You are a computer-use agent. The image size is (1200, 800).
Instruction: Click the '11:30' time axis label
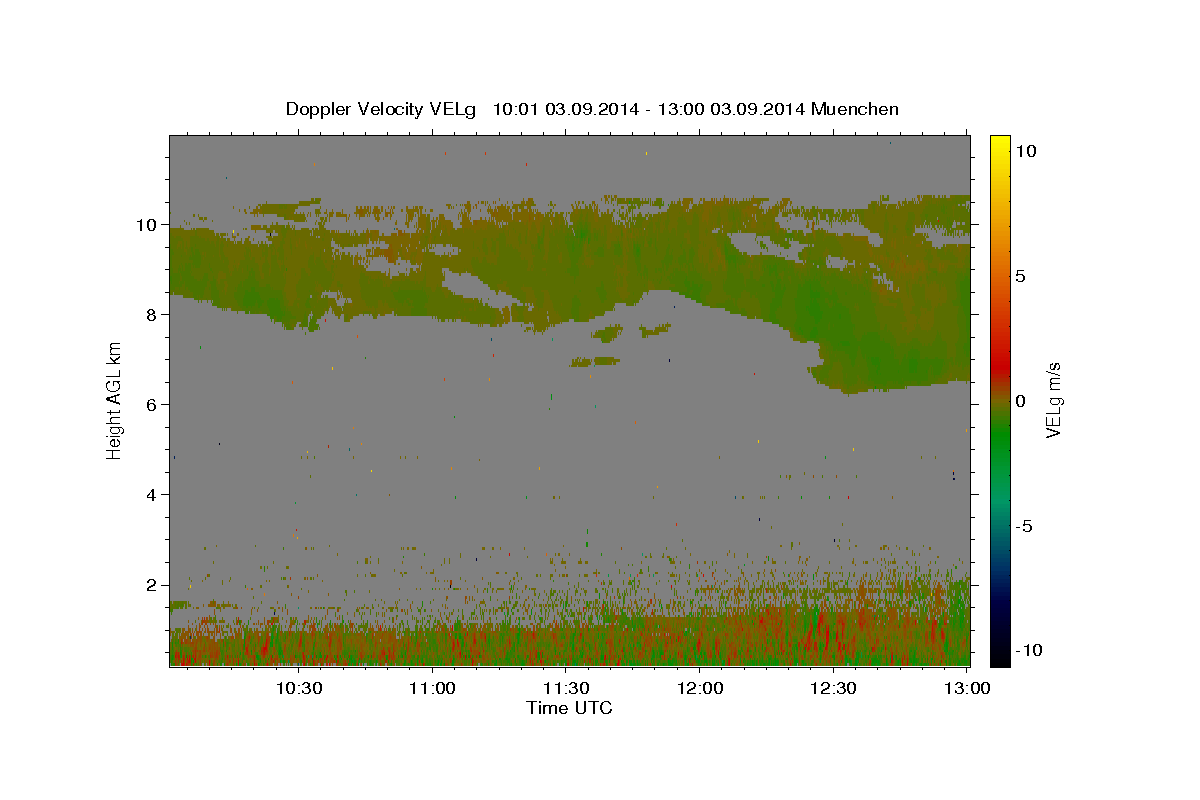[x=567, y=688]
